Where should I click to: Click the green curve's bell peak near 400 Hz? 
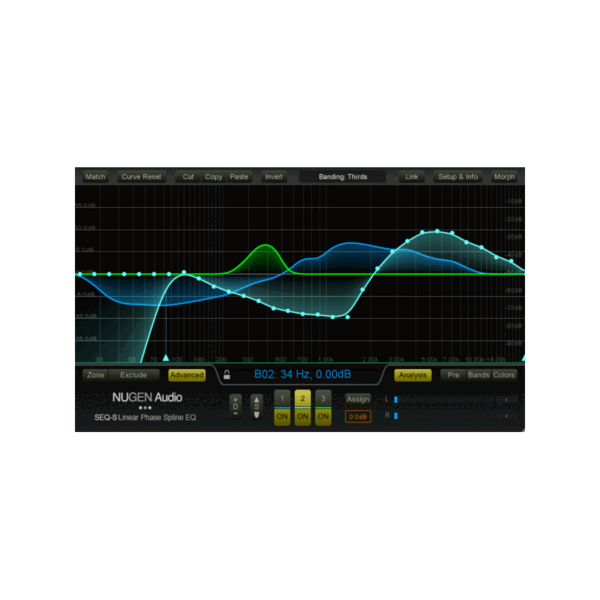point(266,245)
